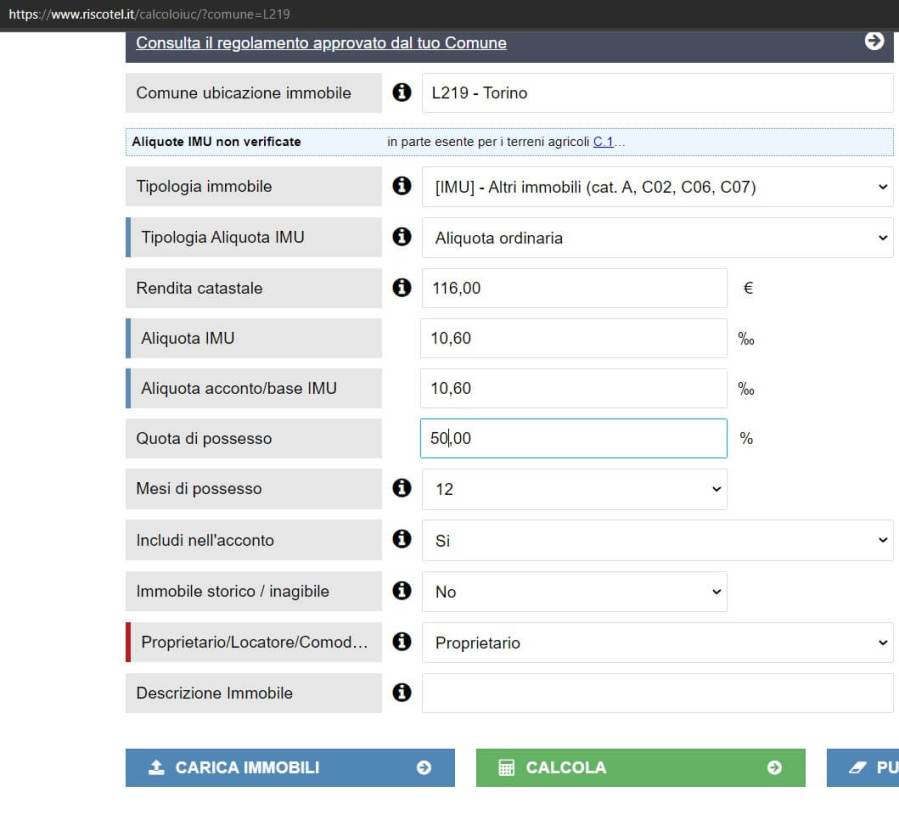Click info icon for Includi nell'acconto
This screenshot has width=899, height=820.
[402, 539]
